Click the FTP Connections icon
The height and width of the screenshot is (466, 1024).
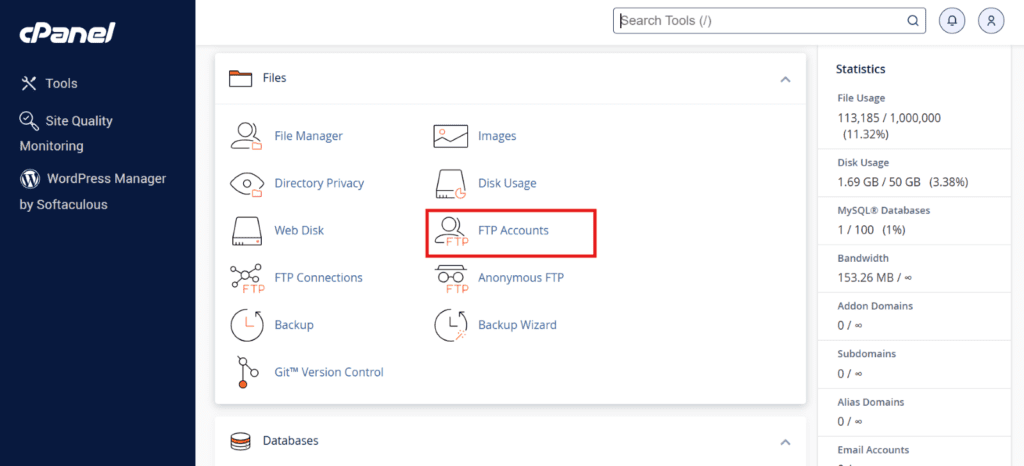point(247,279)
